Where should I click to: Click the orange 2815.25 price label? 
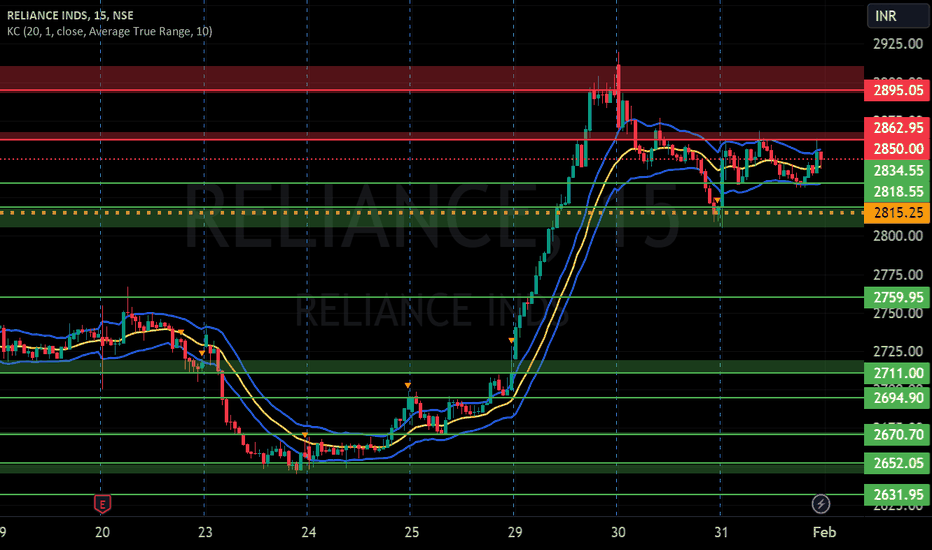[x=898, y=212]
